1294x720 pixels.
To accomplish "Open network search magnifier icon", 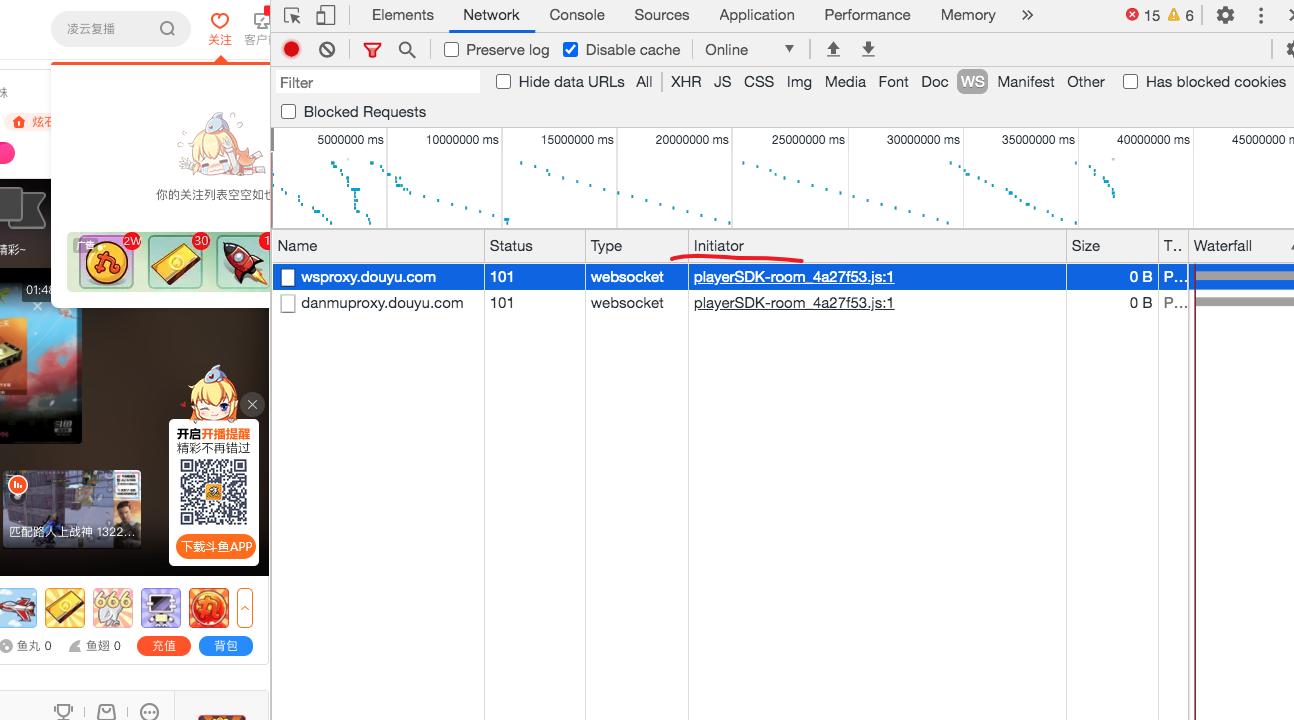I will click(x=407, y=49).
